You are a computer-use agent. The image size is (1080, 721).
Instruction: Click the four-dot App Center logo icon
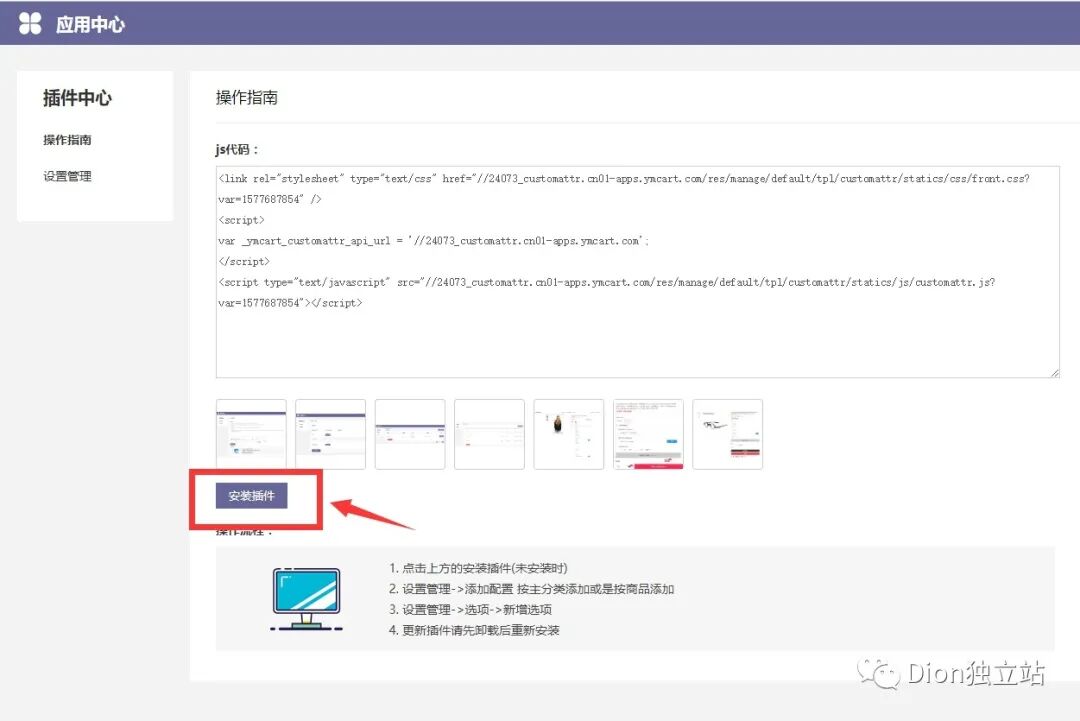click(31, 23)
